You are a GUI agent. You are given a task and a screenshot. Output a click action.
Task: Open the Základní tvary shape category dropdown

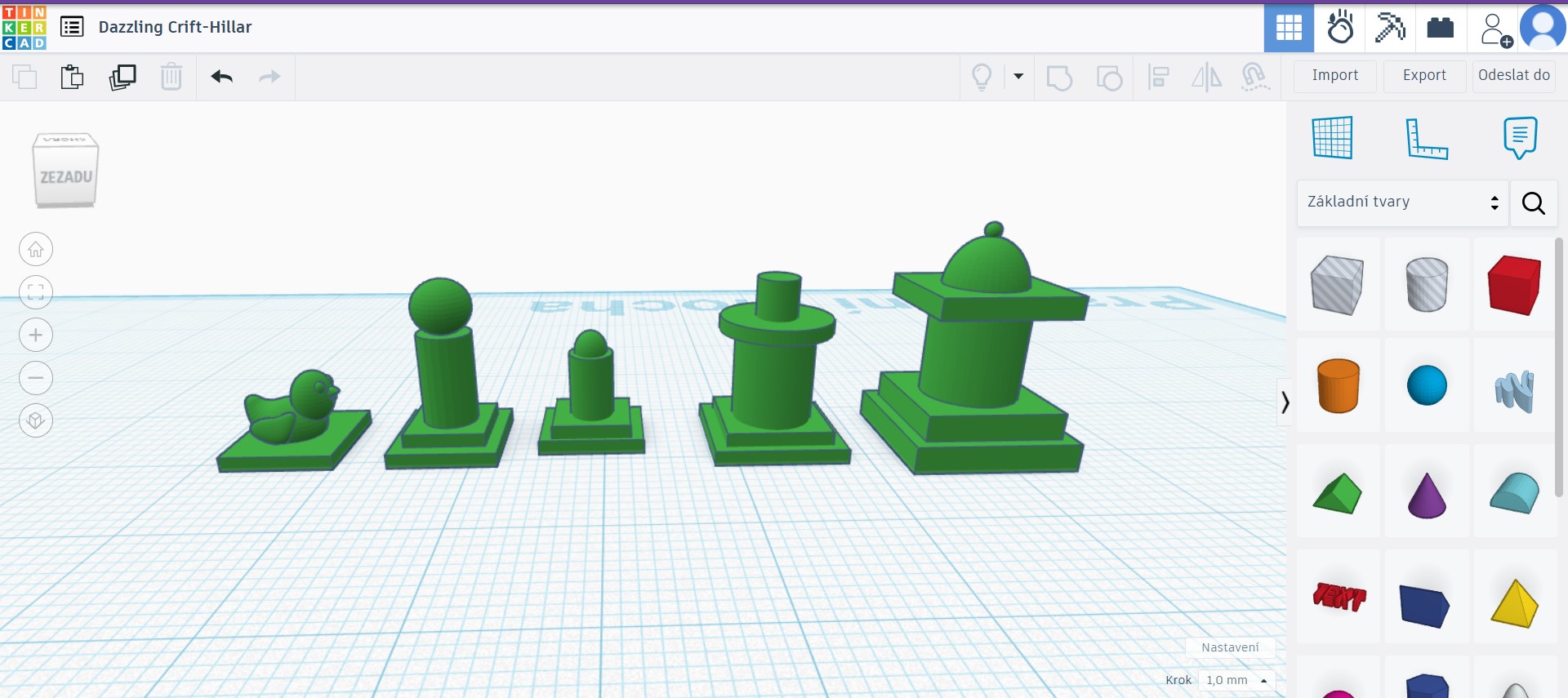tap(1402, 202)
